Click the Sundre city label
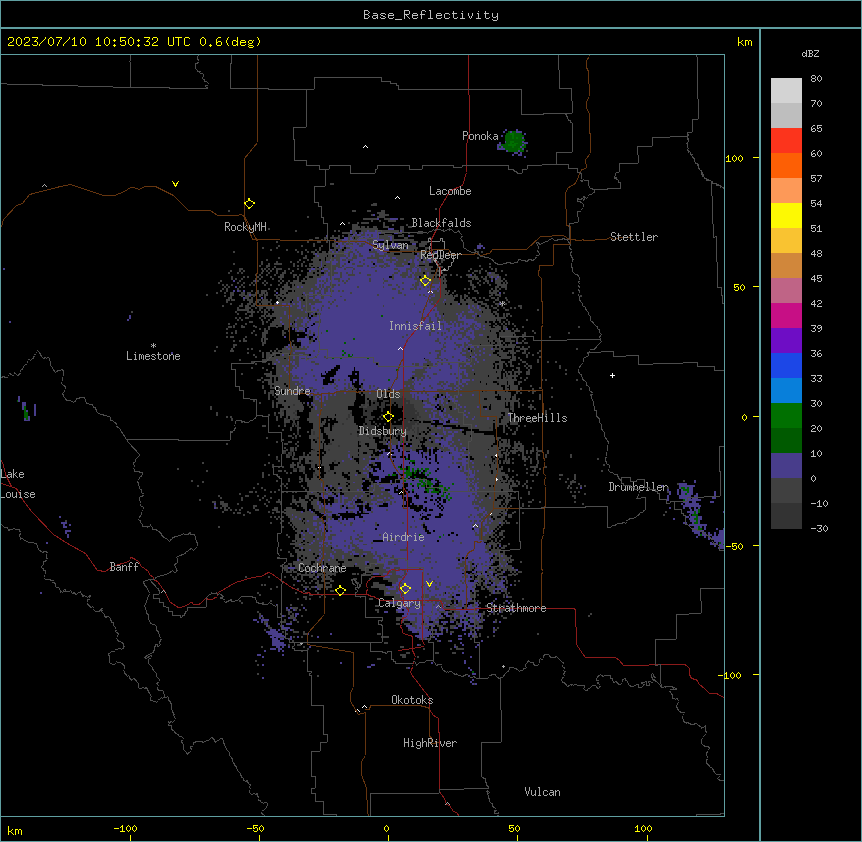 pos(292,391)
